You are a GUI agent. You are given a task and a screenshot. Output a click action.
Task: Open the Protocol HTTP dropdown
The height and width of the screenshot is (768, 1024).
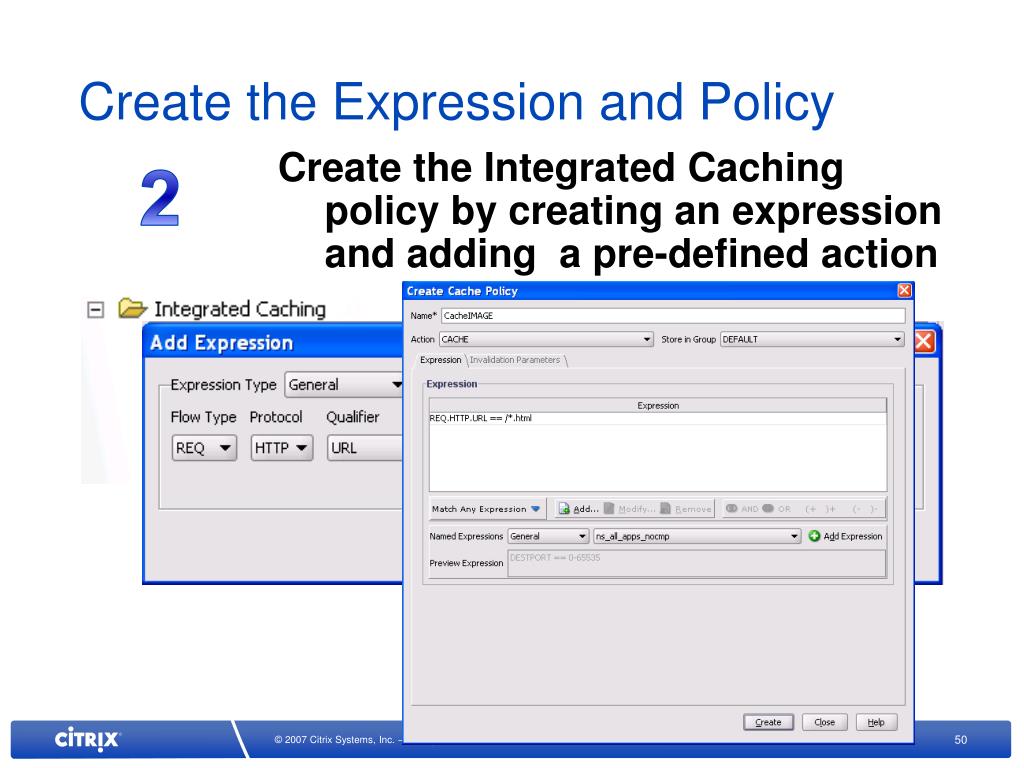pyautogui.click(x=282, y=448)
